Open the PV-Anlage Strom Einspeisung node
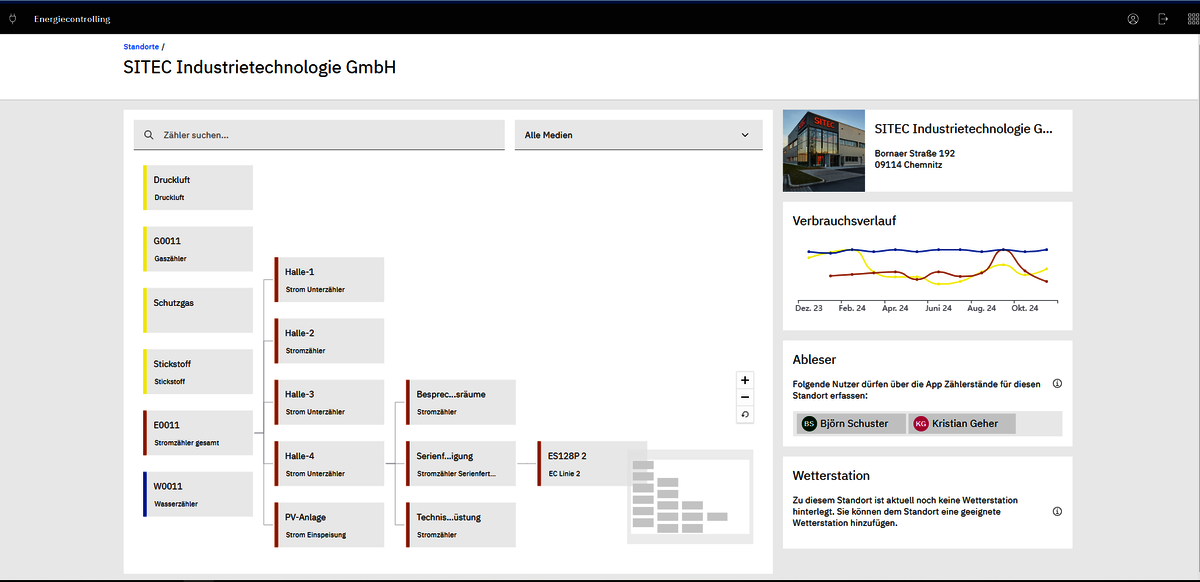 [x=329, y=524]
